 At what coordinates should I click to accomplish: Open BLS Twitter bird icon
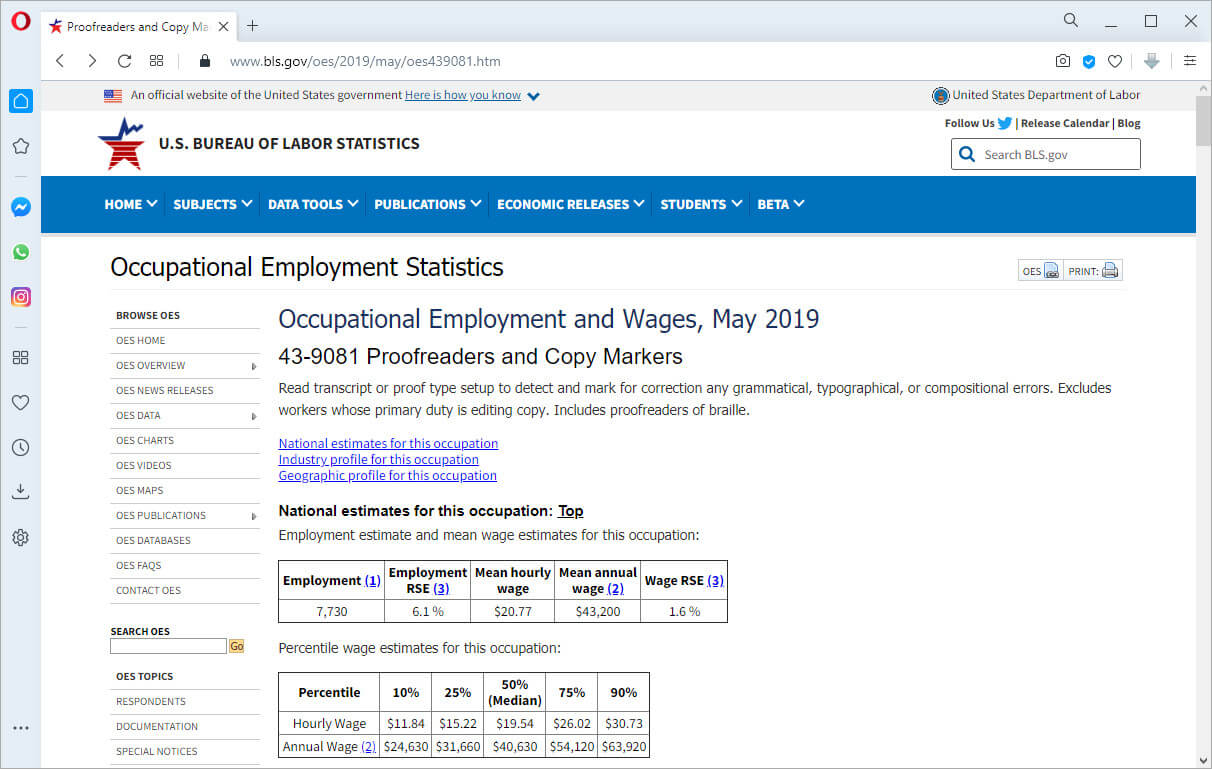[x=1005, y=123]
